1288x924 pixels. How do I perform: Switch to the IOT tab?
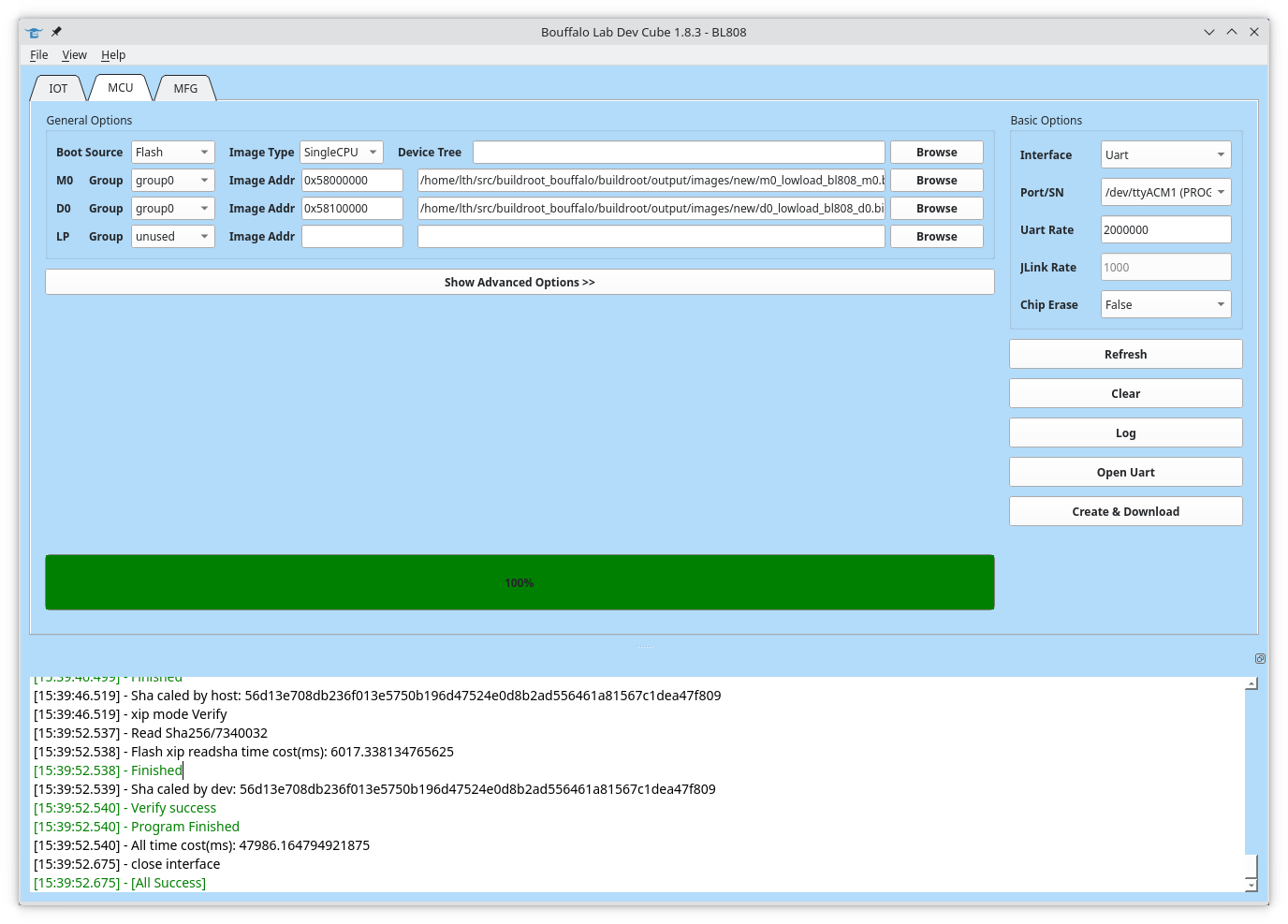click(58, 89)
